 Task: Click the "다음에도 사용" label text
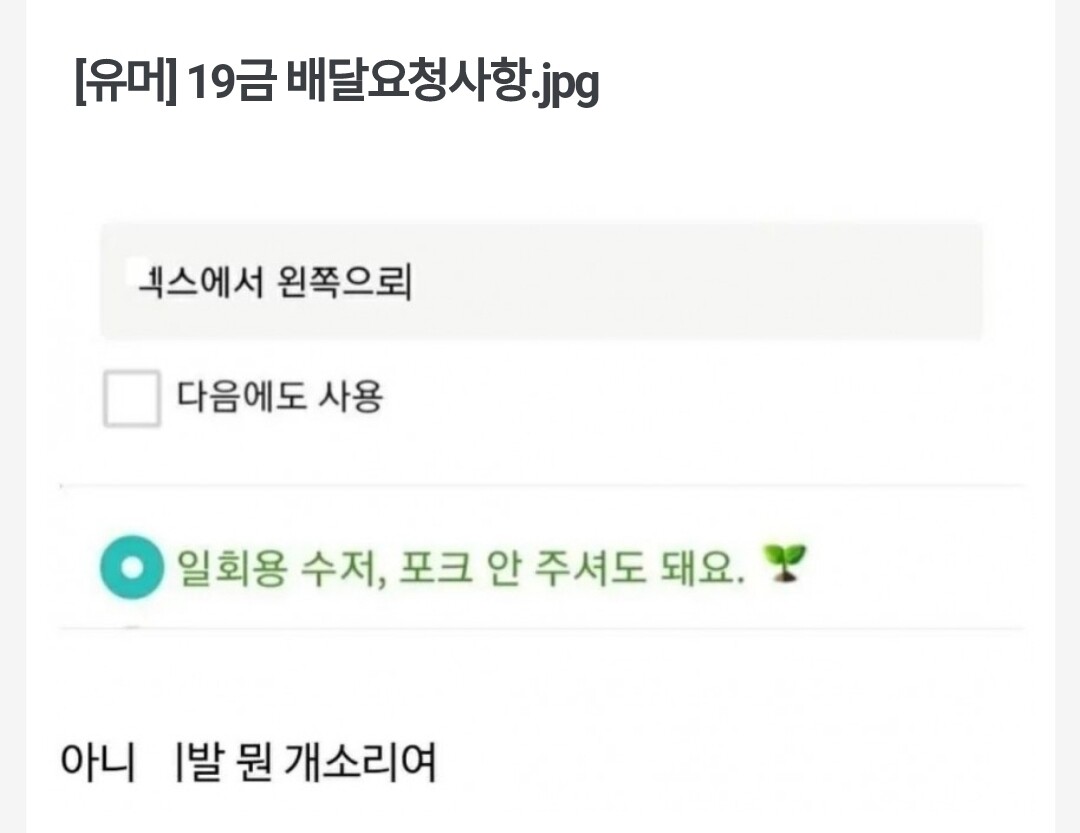tap(280, 398)
